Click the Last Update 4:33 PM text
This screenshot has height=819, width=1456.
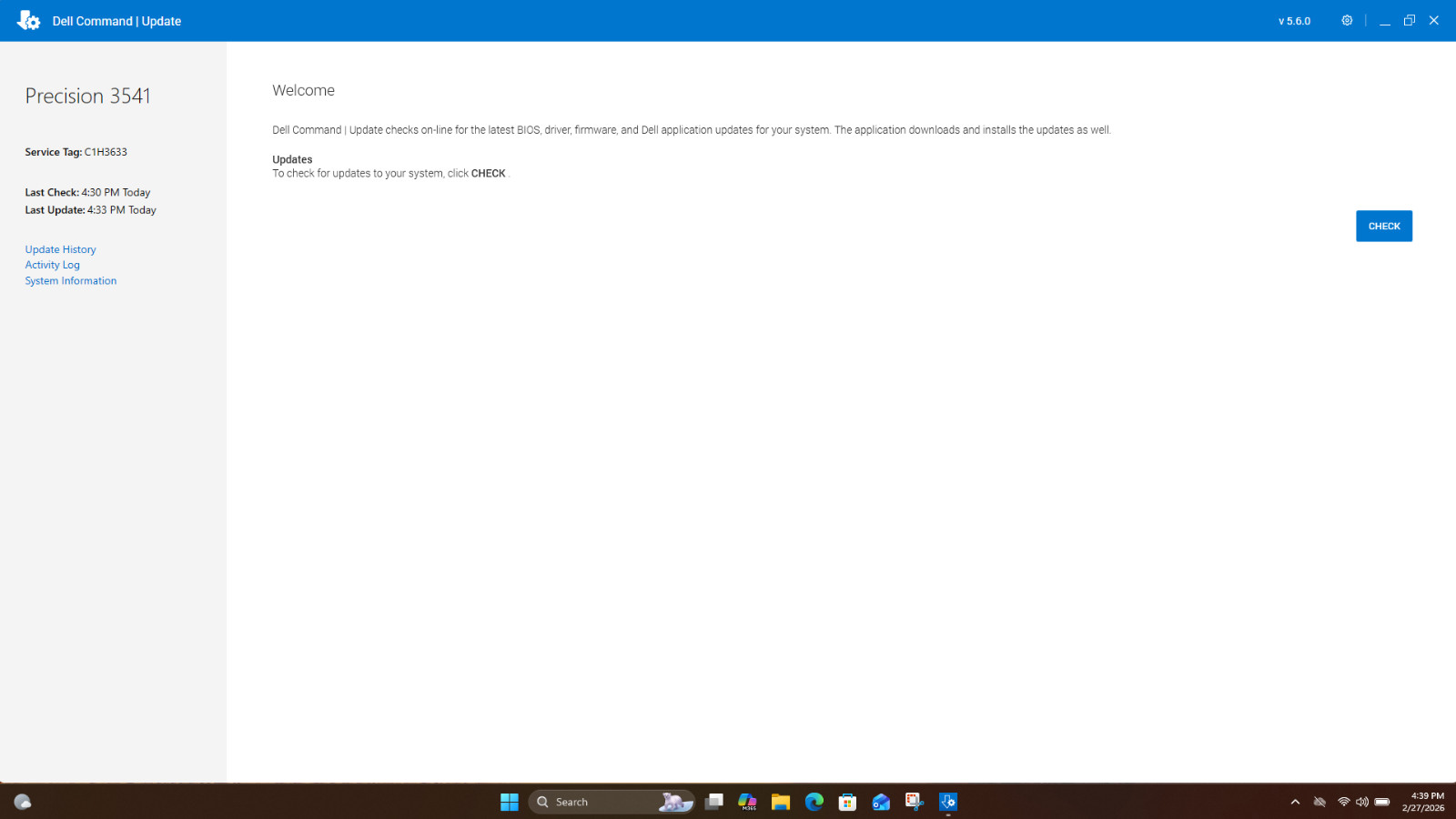click(90, 209)
